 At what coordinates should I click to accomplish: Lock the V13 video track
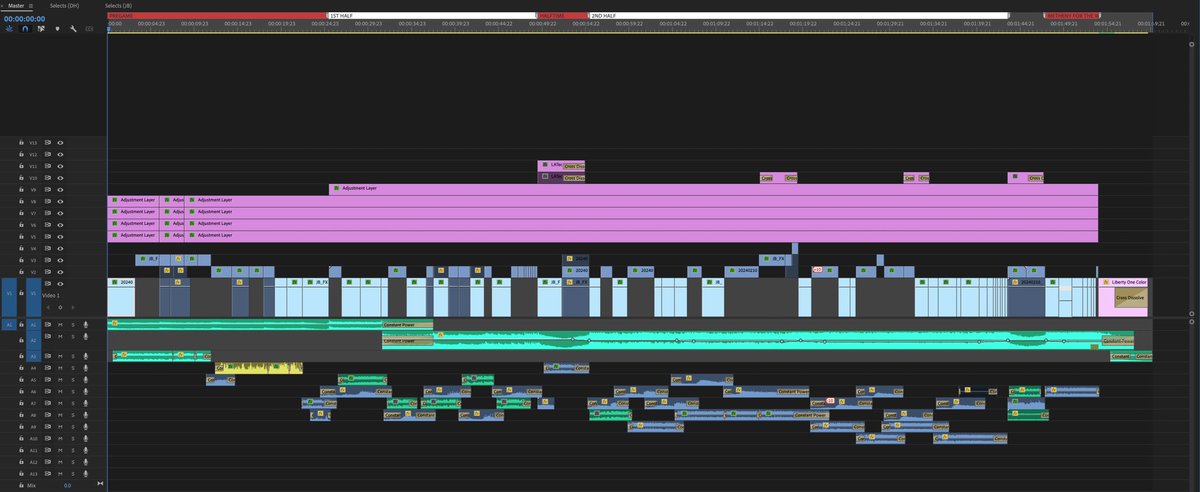(x=21, y=143)
